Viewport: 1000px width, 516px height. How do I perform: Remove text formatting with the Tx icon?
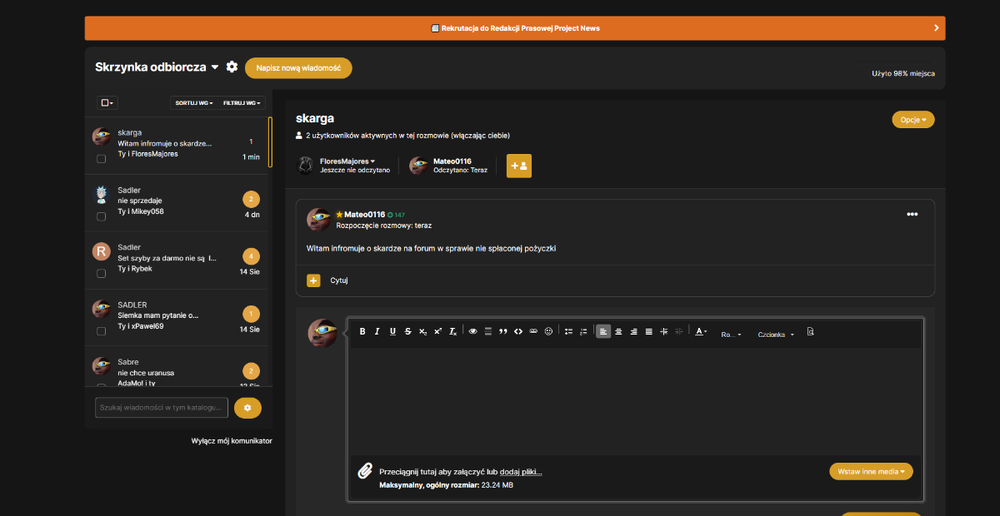pos(453,332)
